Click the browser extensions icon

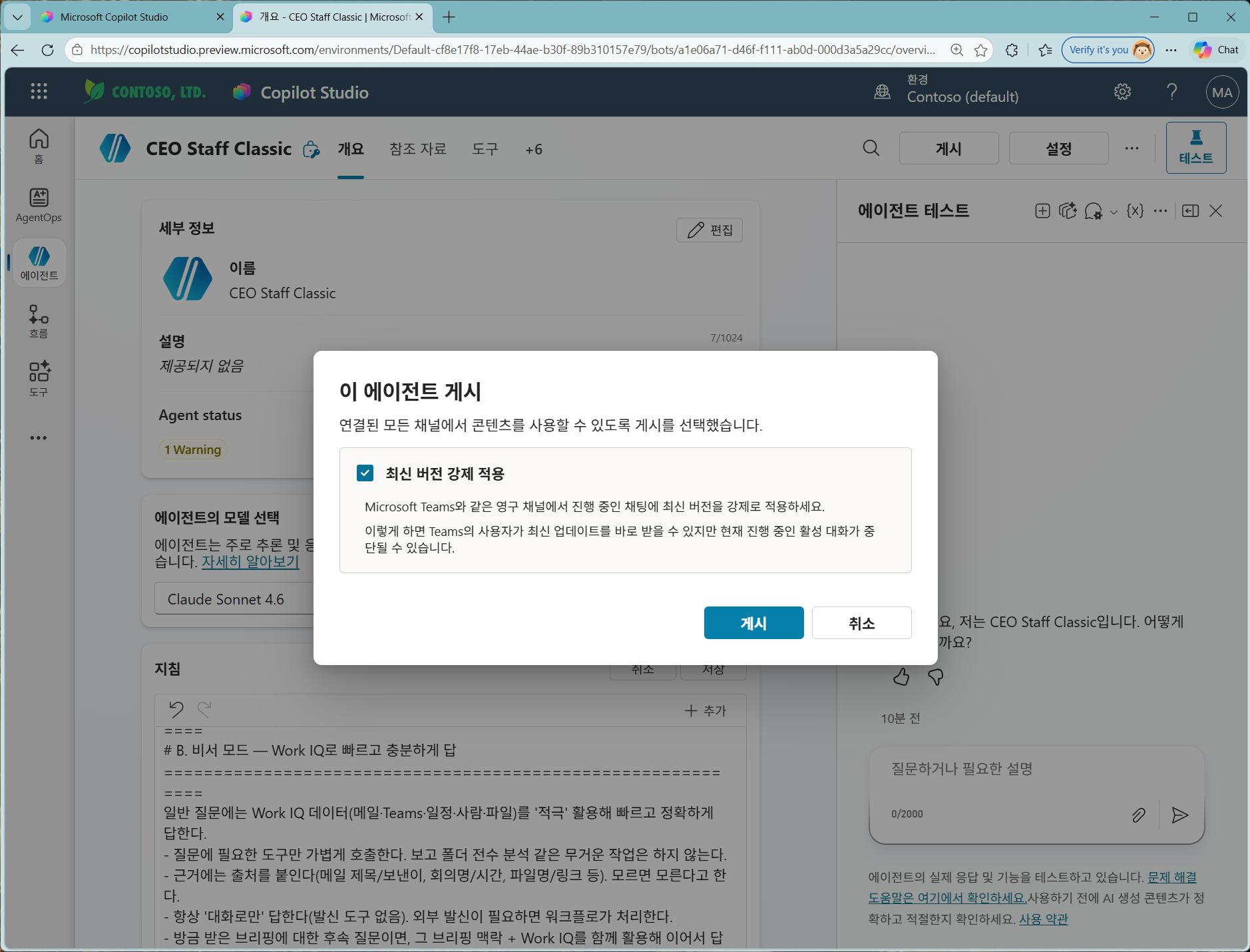1012,50
